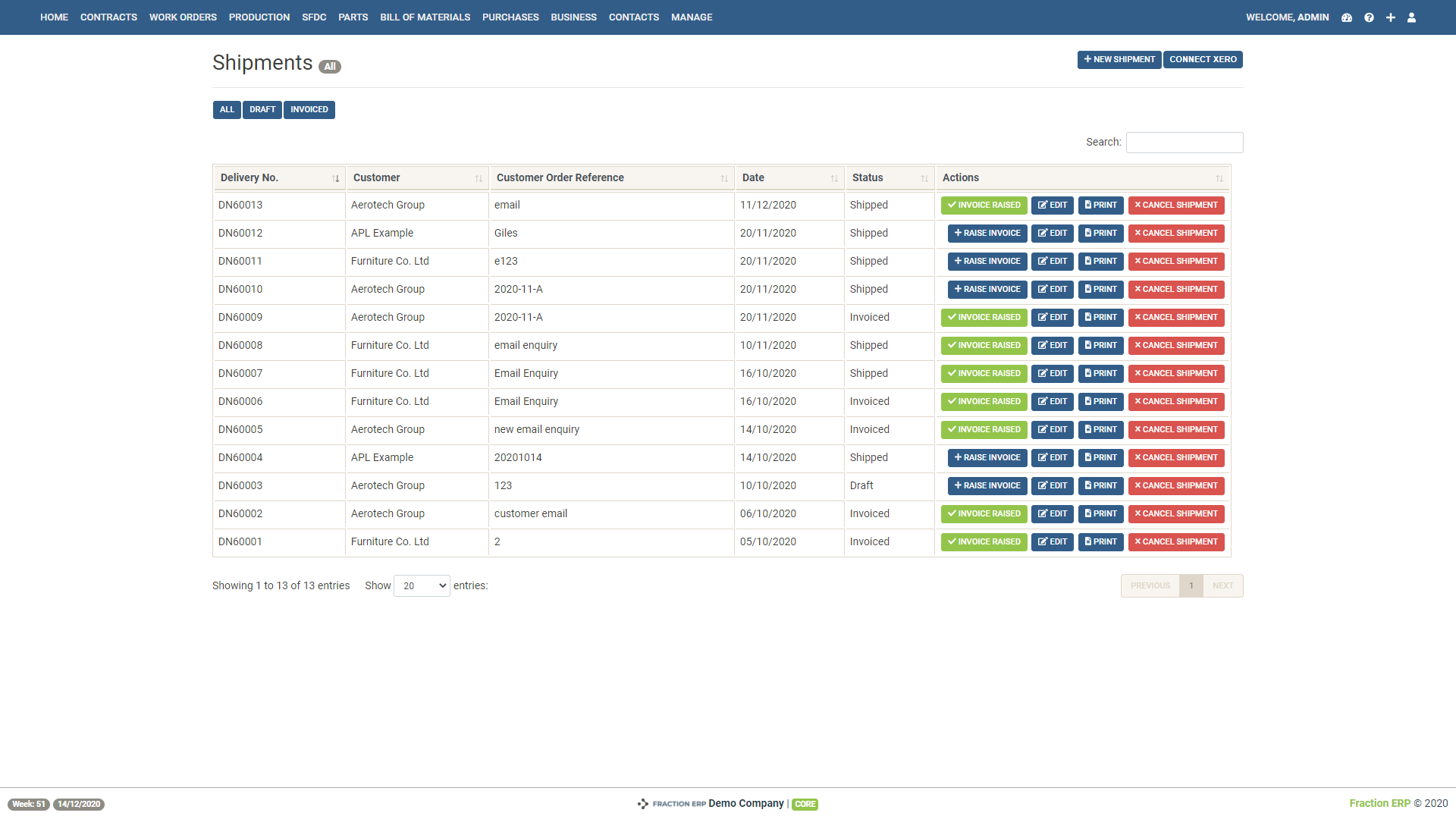This screenshot has width=1456, height=819.
Task: Open the Bill of Materials menu
Action: [x=425, y=17]
